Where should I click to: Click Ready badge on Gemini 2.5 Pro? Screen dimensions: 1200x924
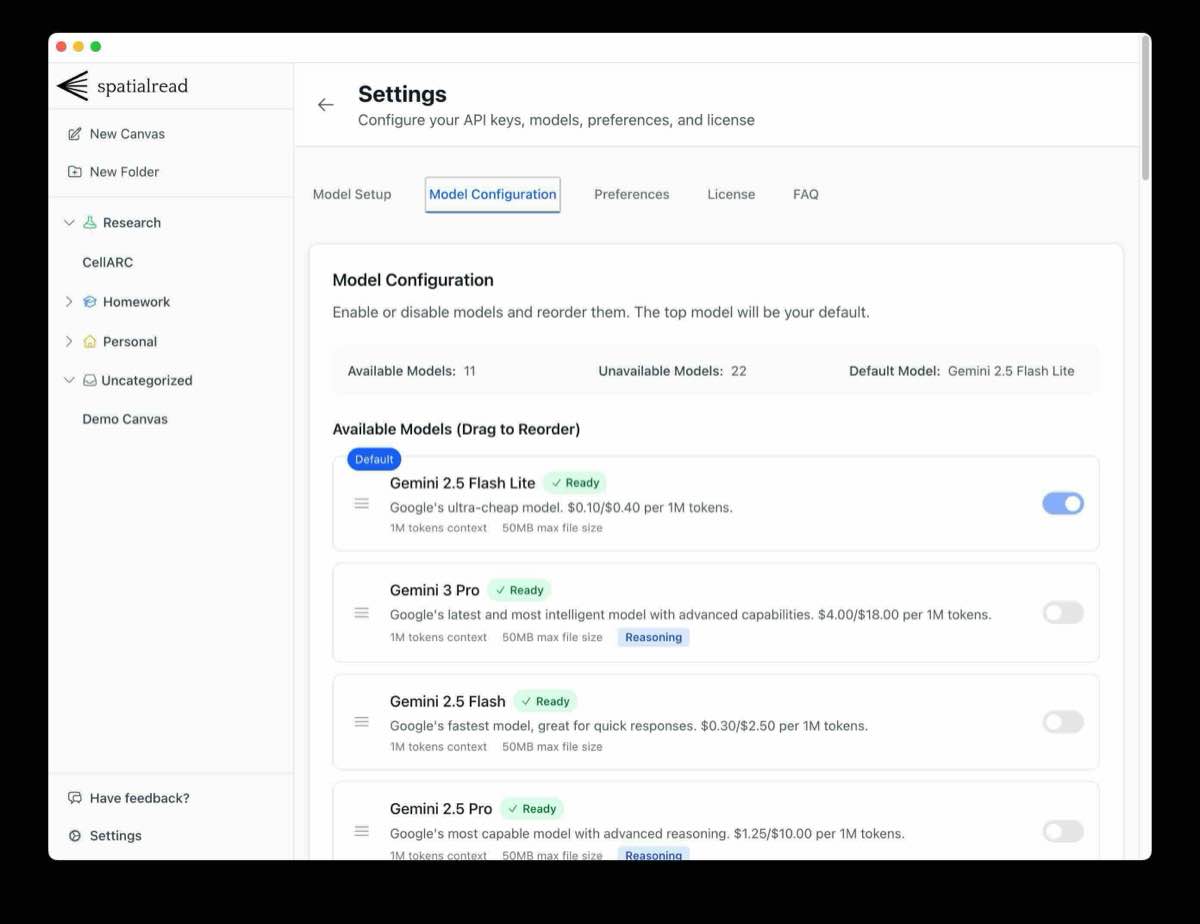[532, 809]
